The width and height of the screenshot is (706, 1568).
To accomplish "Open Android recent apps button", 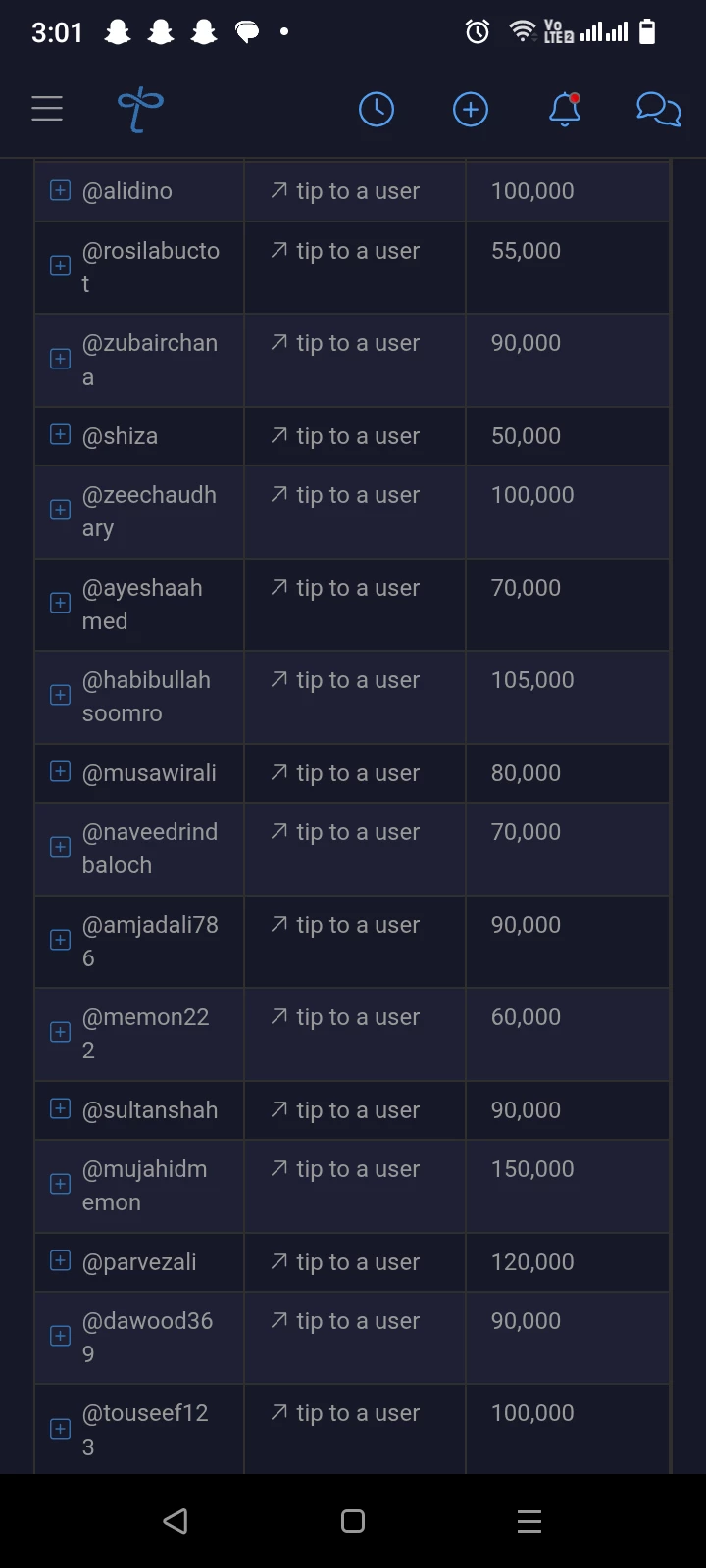I will click(529, 1521).
